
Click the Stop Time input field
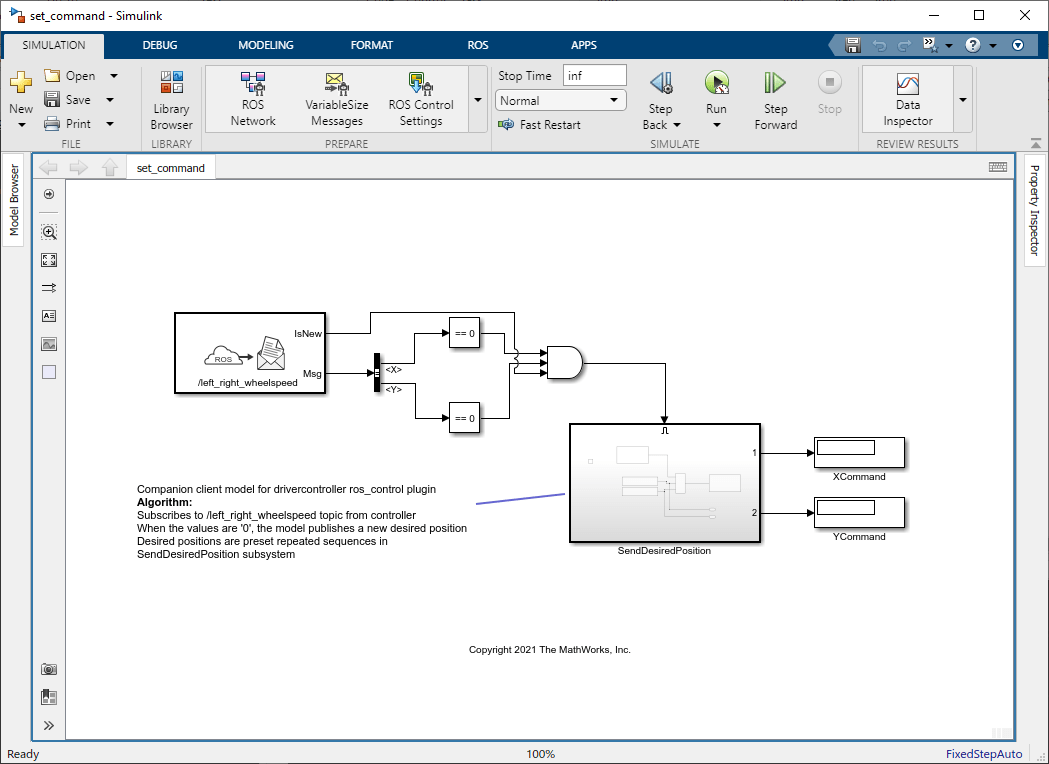click(594, 76)
